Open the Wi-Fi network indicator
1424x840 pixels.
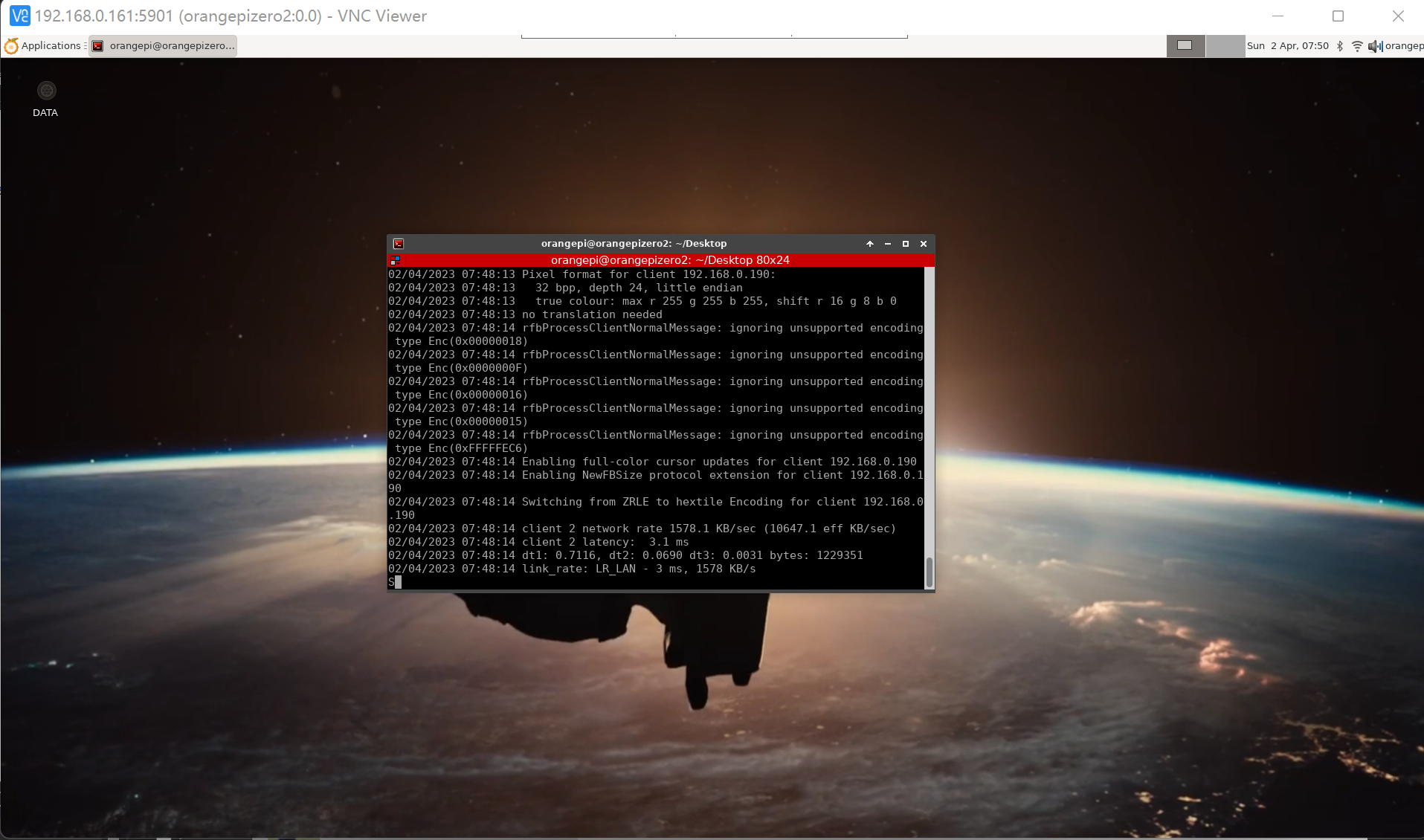tap(1357, 46)
